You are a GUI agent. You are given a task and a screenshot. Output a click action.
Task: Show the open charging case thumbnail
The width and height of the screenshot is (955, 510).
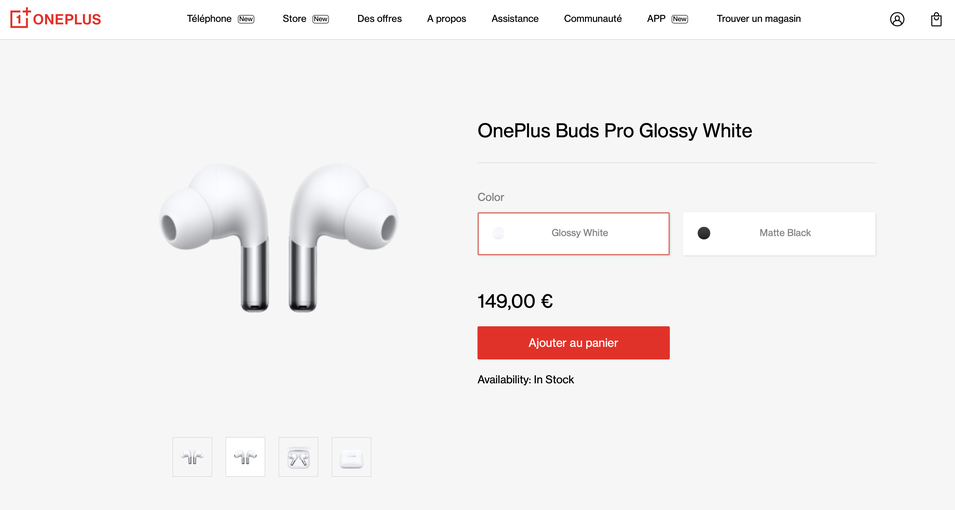(298, 457)
